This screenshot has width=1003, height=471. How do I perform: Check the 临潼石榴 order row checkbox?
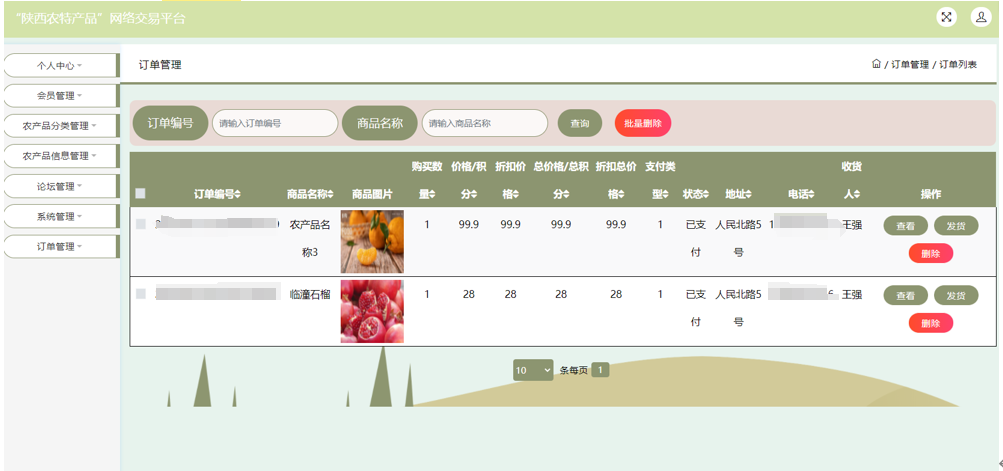[x=141, y=294]
